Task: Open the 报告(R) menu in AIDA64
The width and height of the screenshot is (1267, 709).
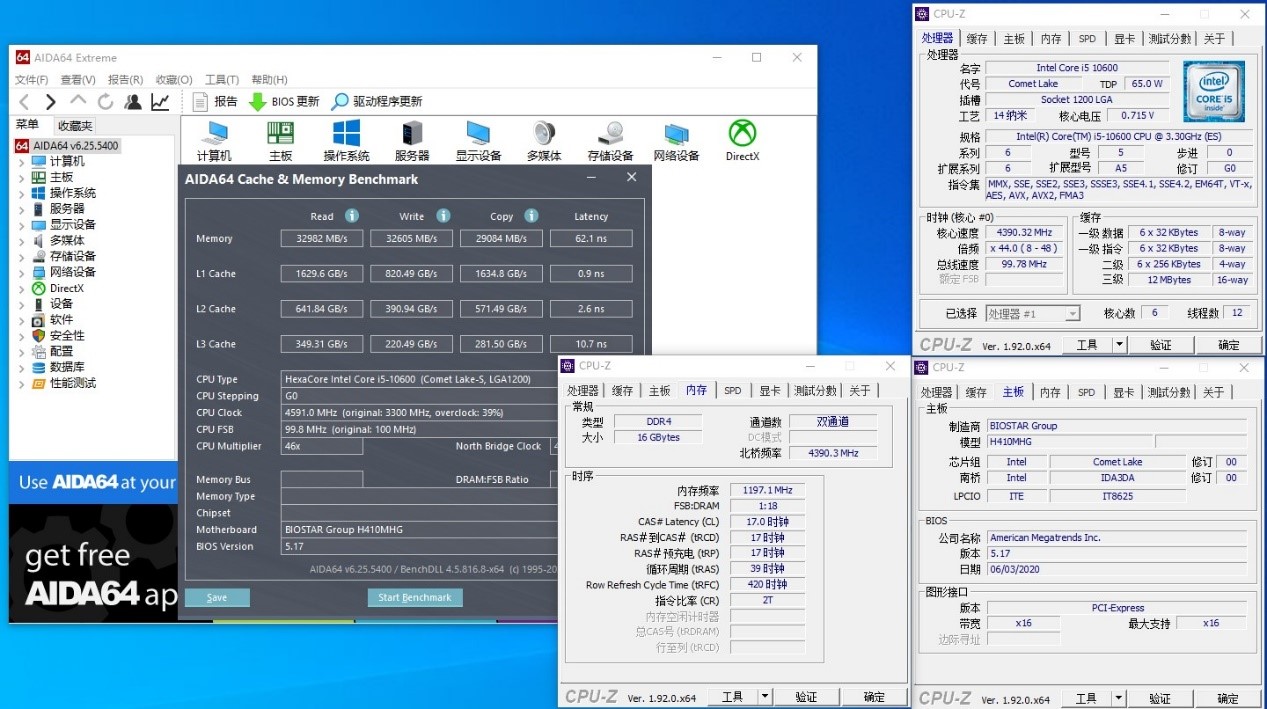Action: pyautogui.click(x=125, y=80)
